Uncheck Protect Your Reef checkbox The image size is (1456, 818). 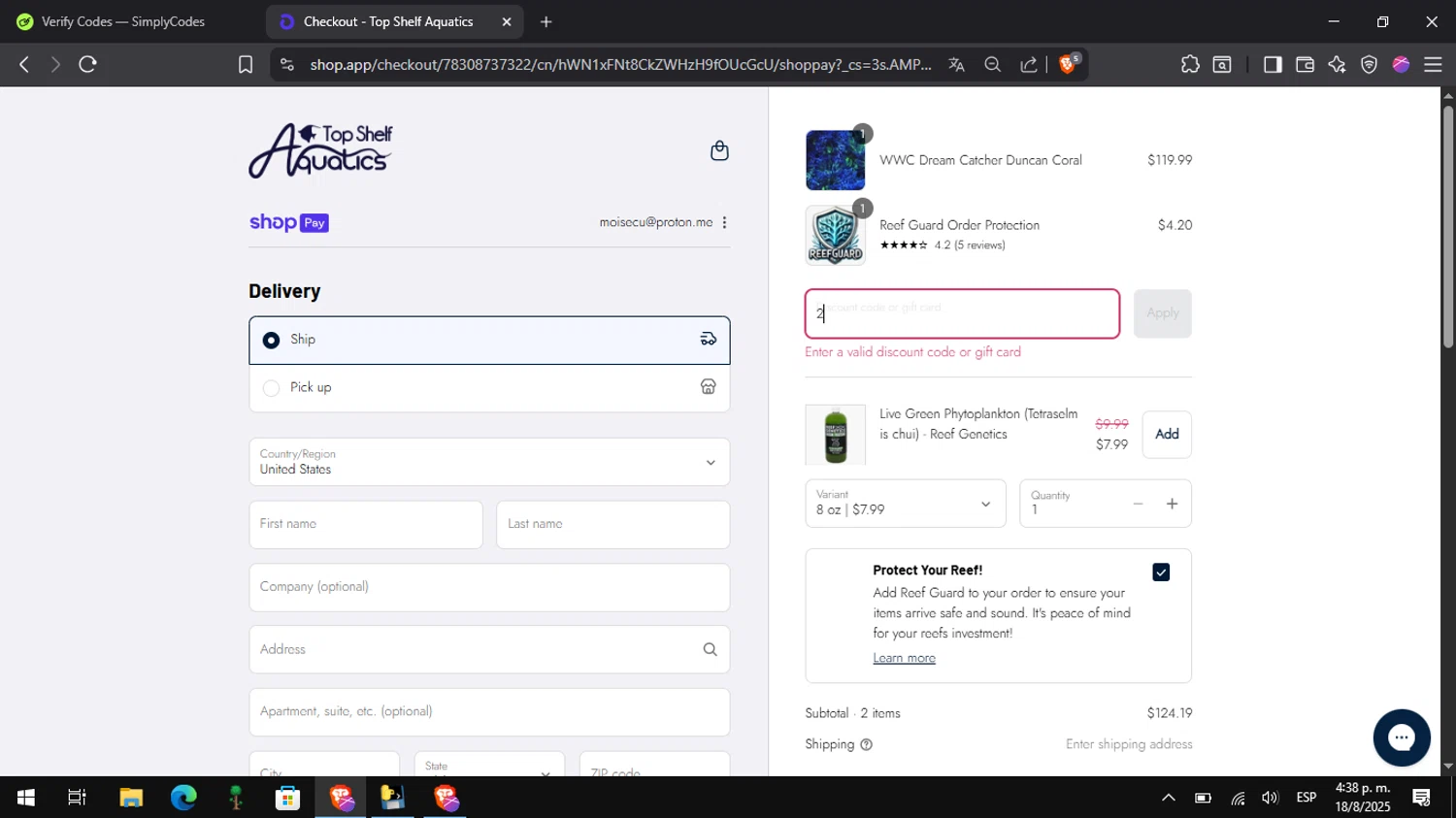(x=1161, y=573)
